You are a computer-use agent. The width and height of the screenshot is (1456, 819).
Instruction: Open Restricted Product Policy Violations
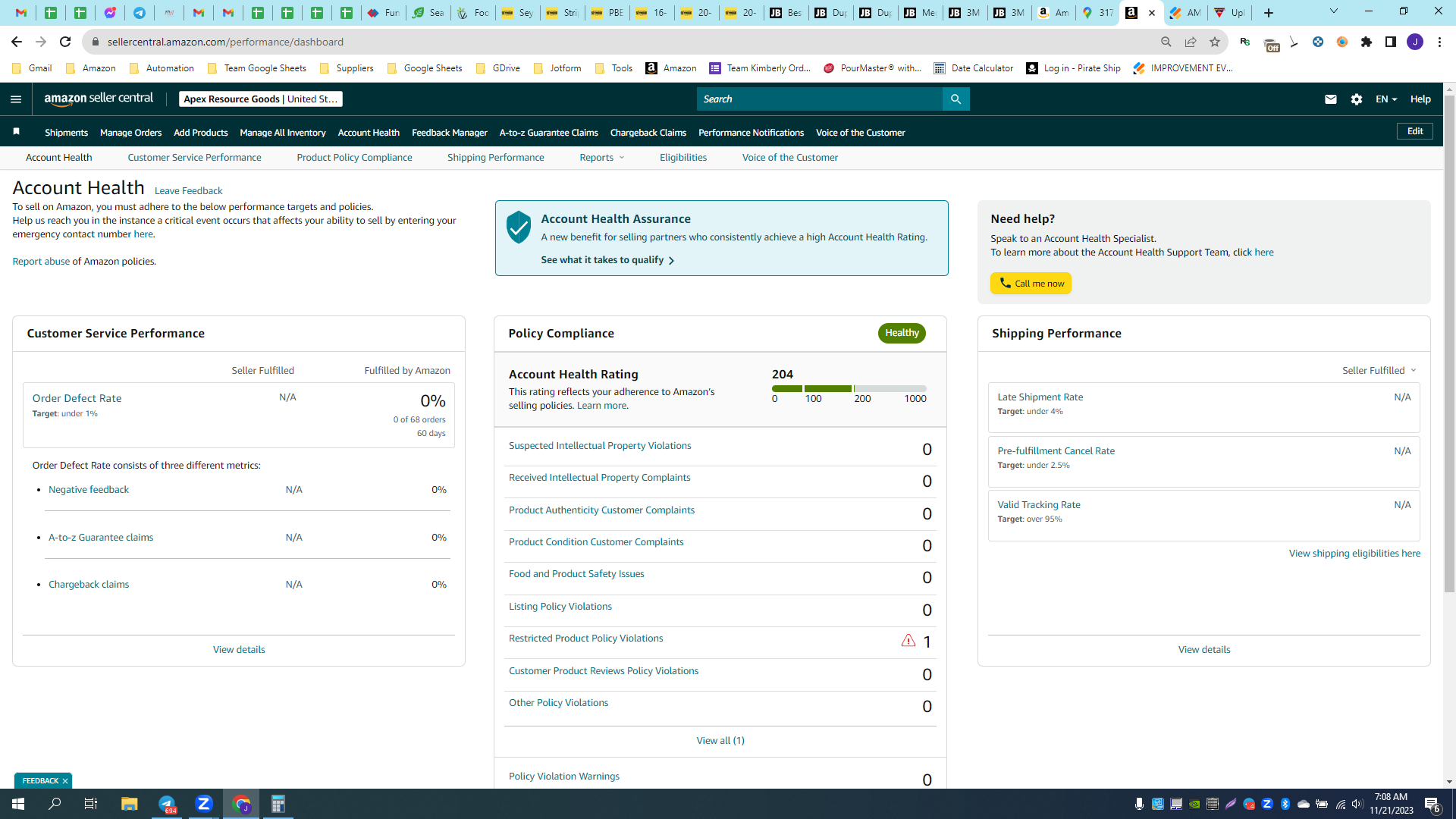click(585, 639)
